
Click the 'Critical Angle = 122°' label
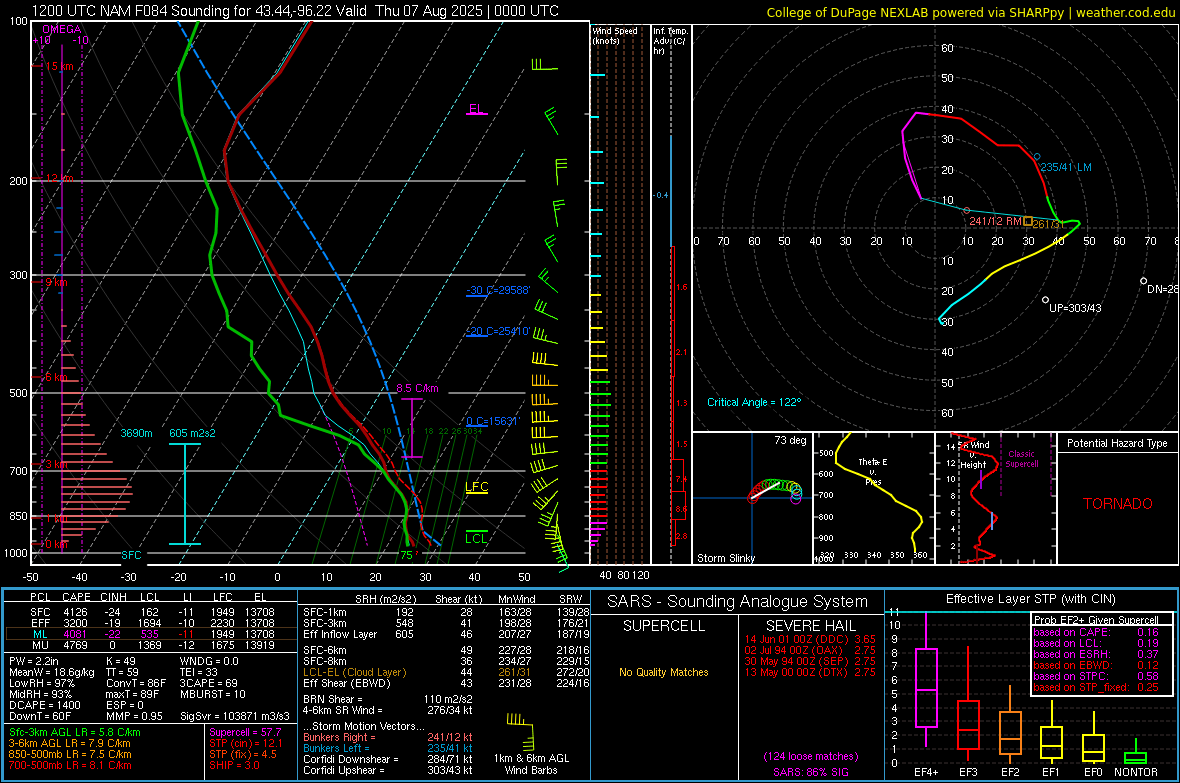tap(754, 402)
